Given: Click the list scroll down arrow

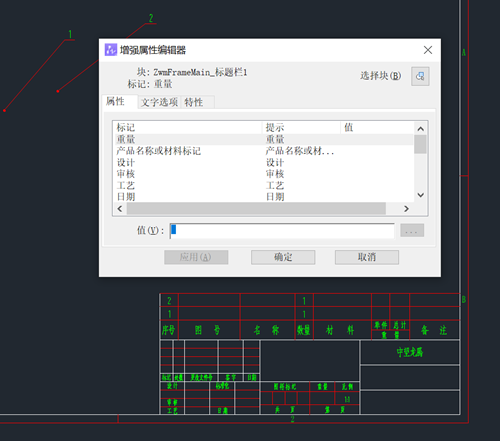Looking at the screenshot, I should pyautogui.click(x=421, y=195).
